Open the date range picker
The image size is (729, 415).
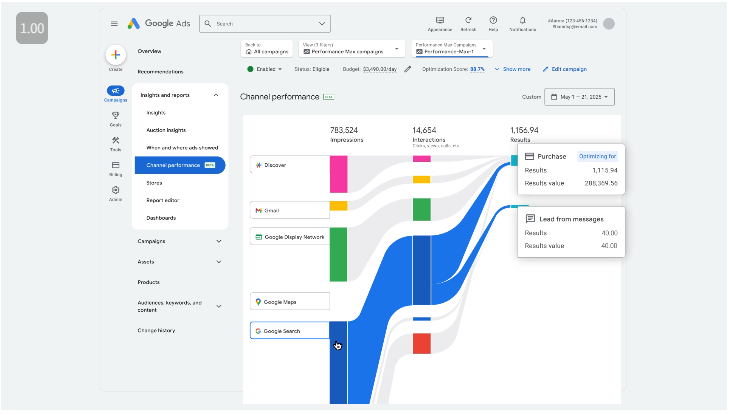tap(580, 97)
